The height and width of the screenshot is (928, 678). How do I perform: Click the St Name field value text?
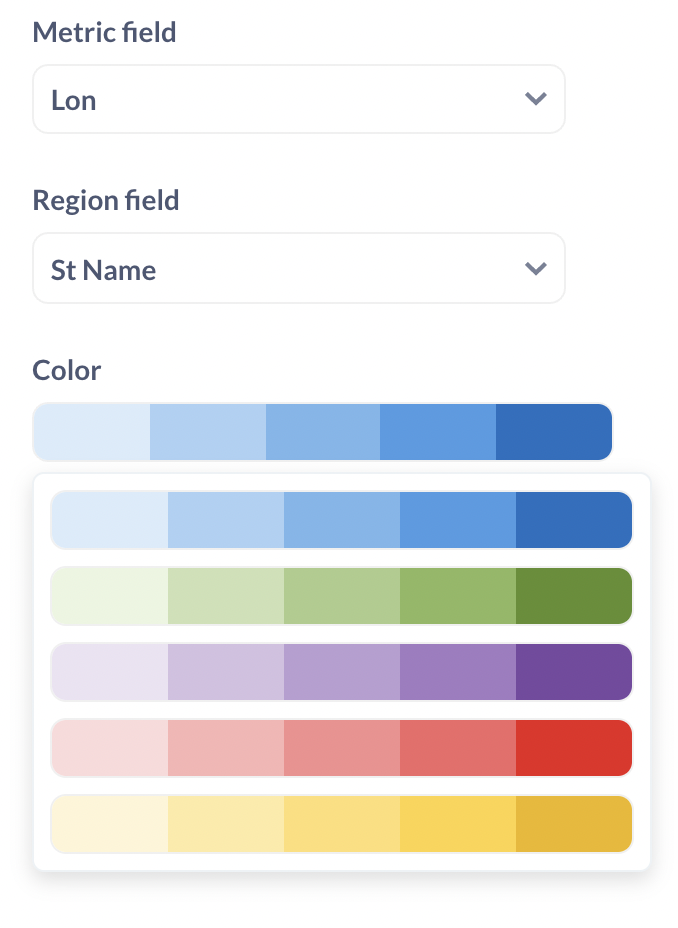pos(102,268)
